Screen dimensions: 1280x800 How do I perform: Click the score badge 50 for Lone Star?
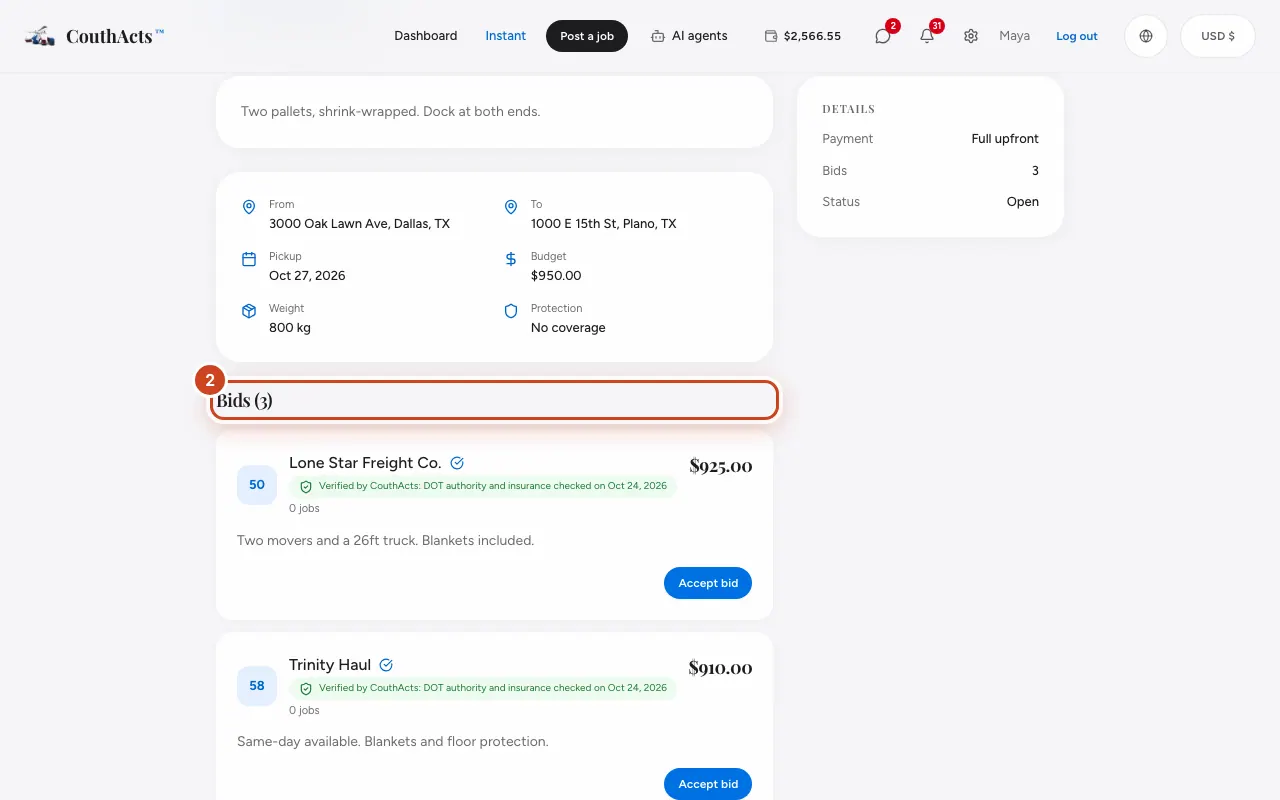(257, 485)
